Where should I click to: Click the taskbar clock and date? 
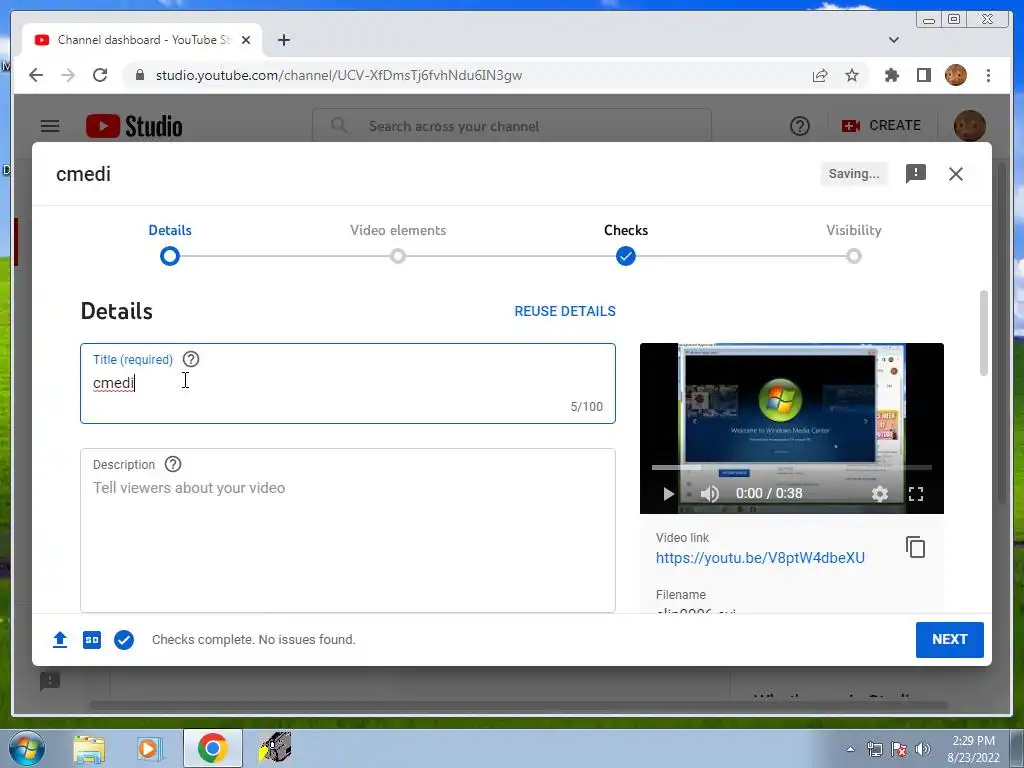(x=973, y=749)
